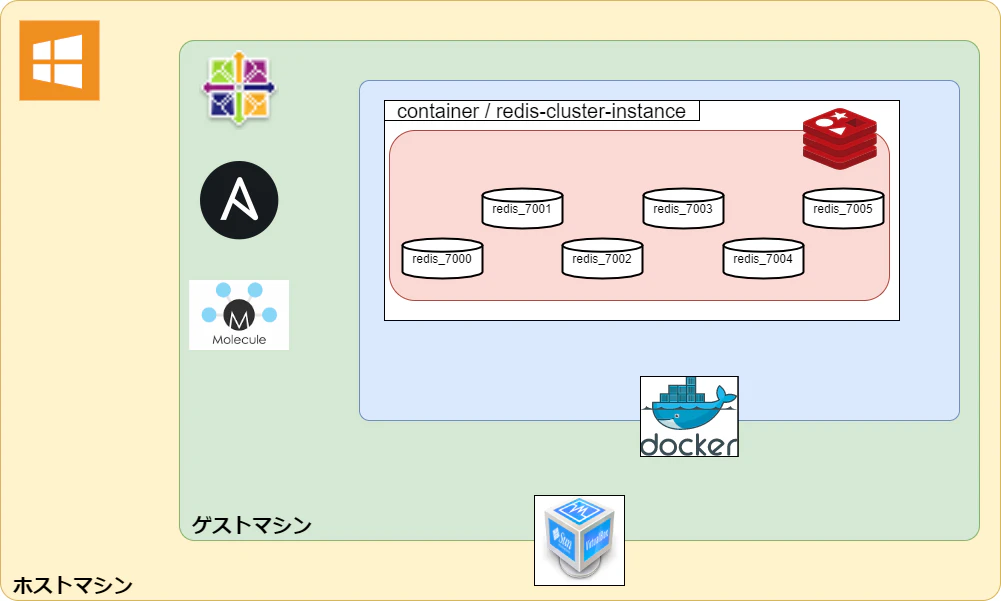
Task: Click the container / redis-cluster-instance label
Action: point(542,111)
